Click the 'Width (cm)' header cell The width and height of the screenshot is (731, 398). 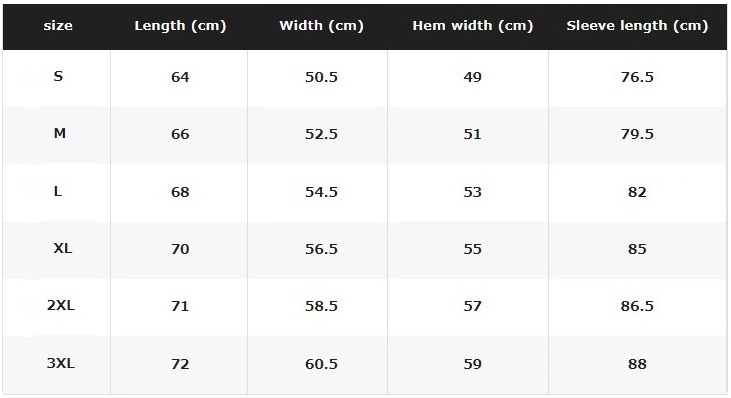[x=321, y=26]
